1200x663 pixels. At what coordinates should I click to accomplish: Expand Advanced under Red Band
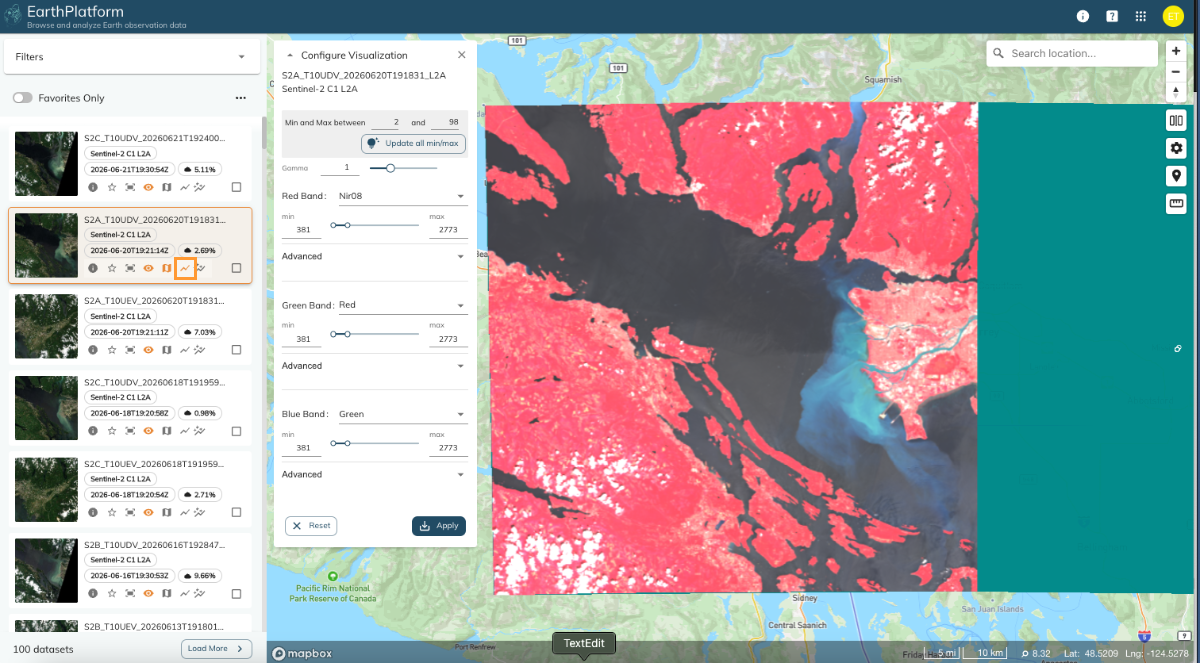point(375,256)
